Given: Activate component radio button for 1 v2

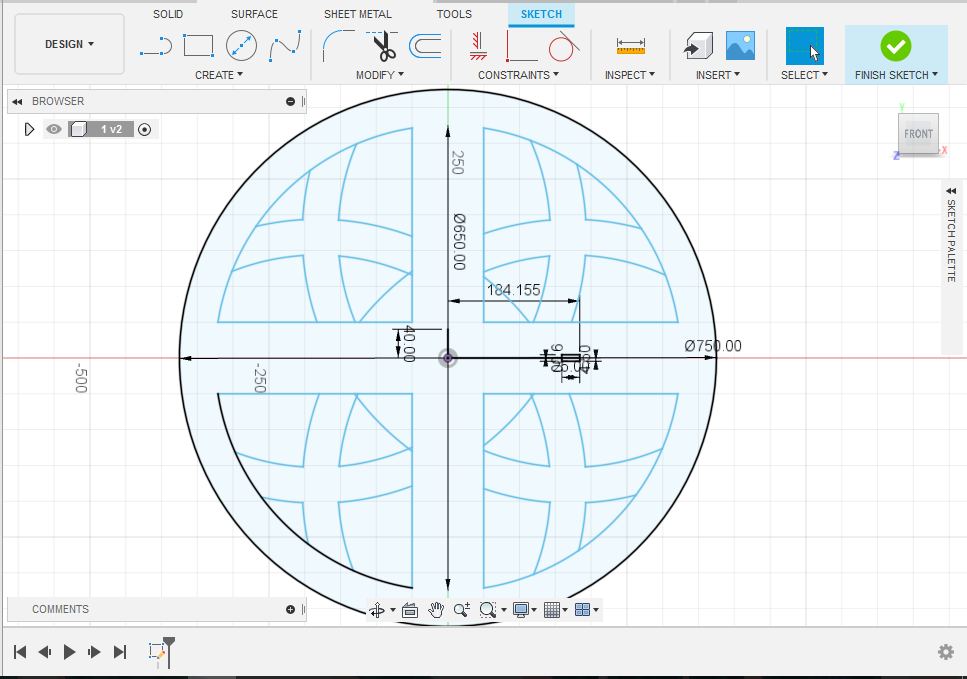Looking at the screenshot, I should [x=144, y=130].
